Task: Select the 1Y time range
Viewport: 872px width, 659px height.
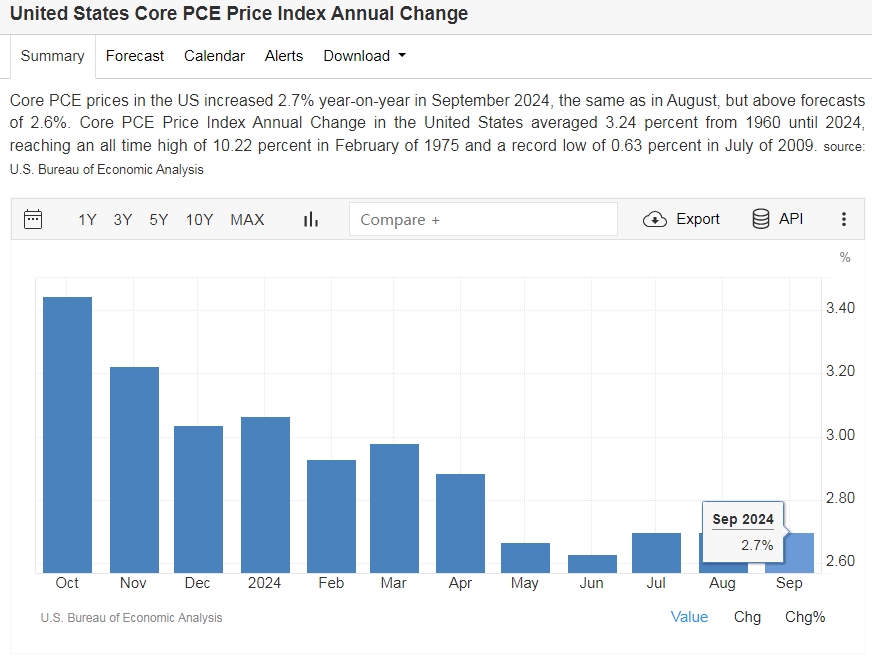Action: (87, 219)
